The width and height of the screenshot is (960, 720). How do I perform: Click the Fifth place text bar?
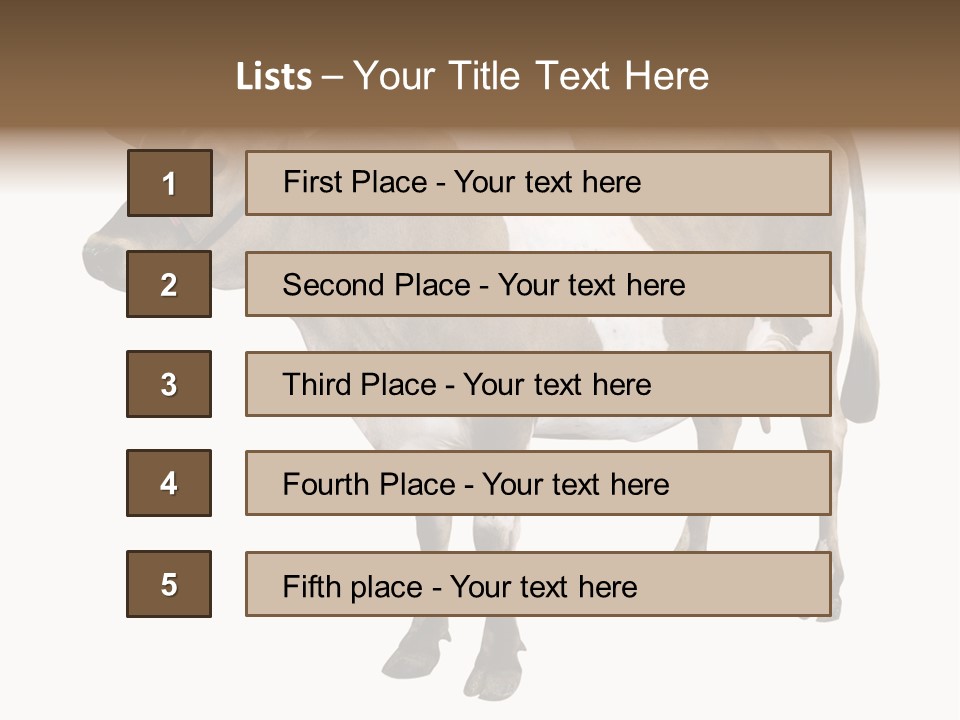538,584
